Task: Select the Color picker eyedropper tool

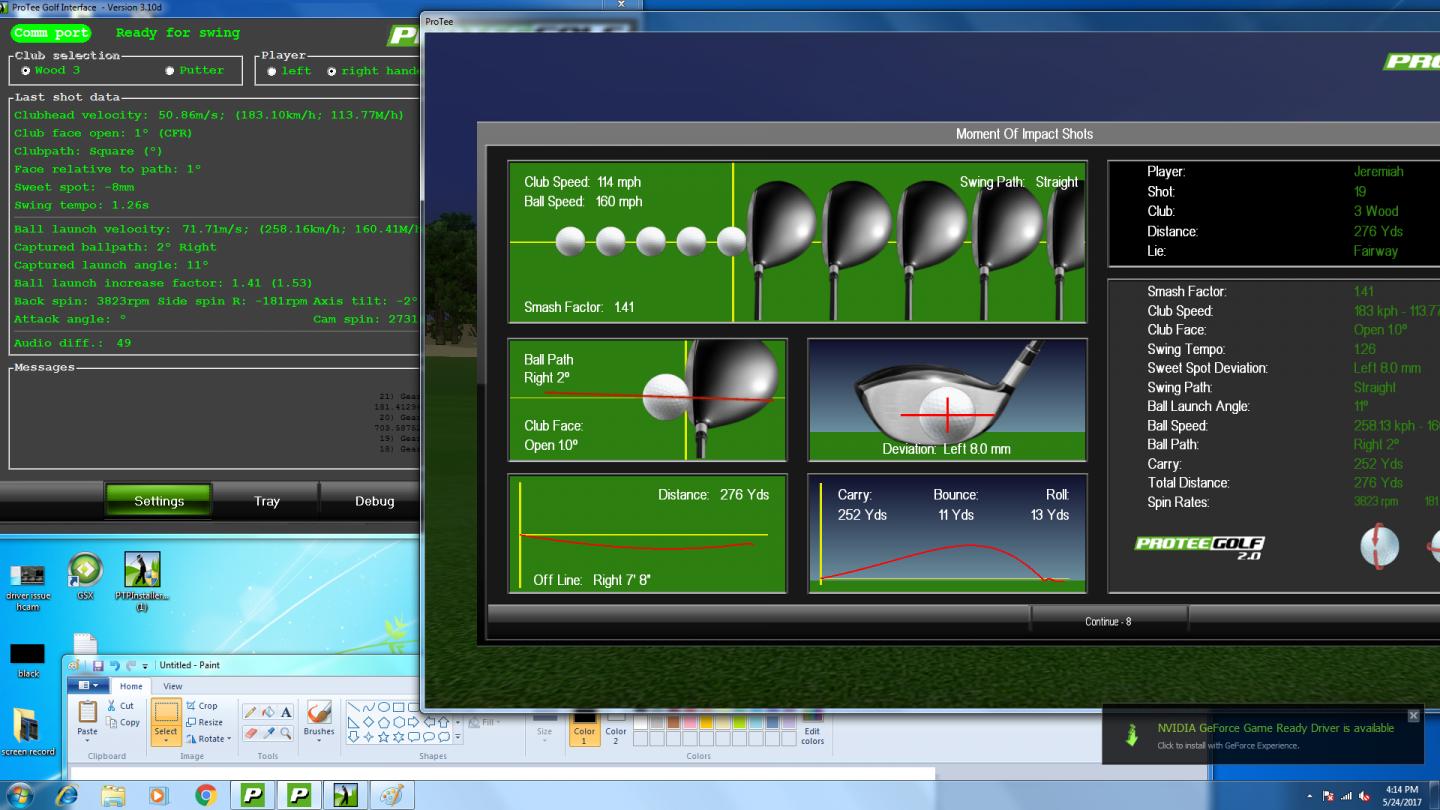Action: click(268, 734)
